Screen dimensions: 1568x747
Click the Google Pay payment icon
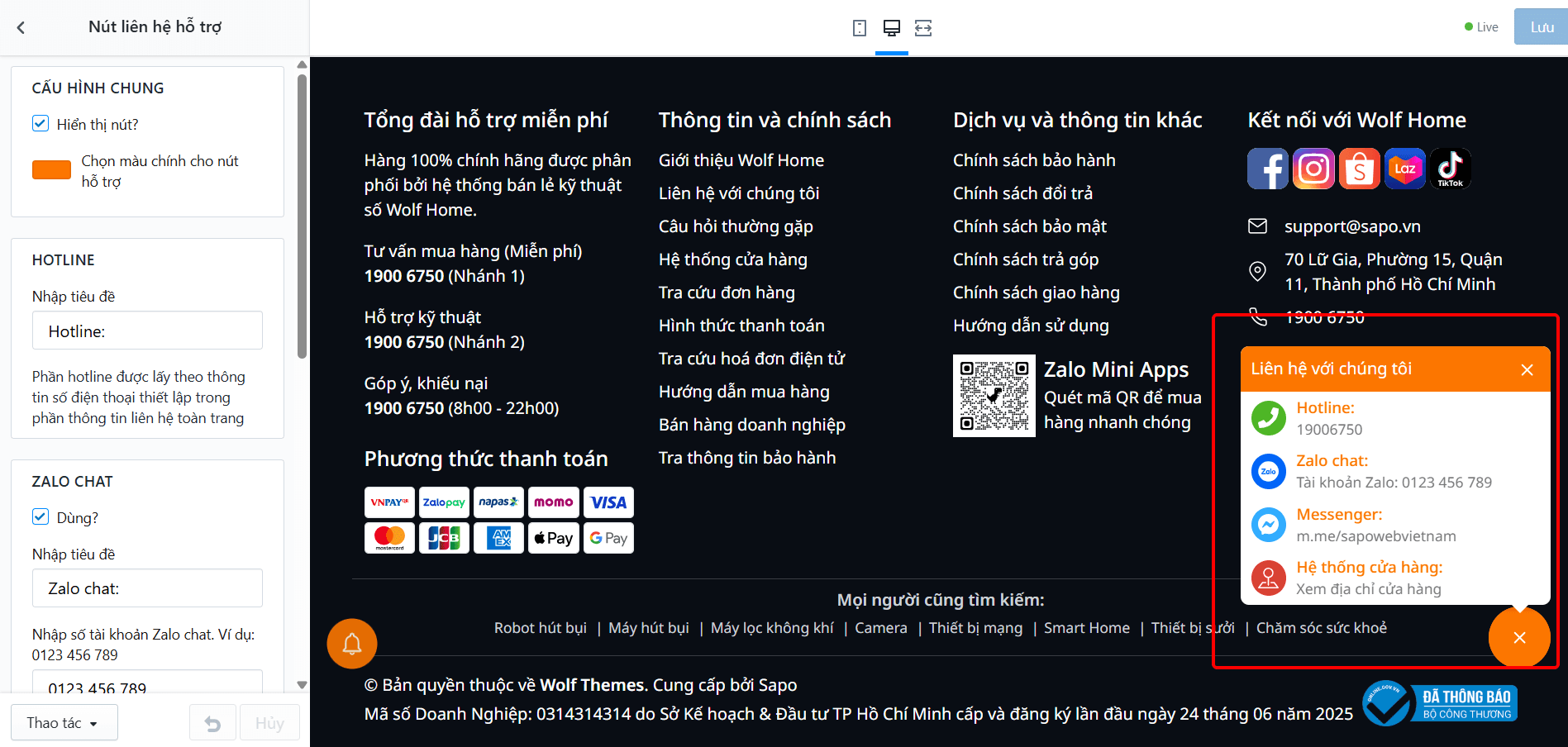pos(608,538)
